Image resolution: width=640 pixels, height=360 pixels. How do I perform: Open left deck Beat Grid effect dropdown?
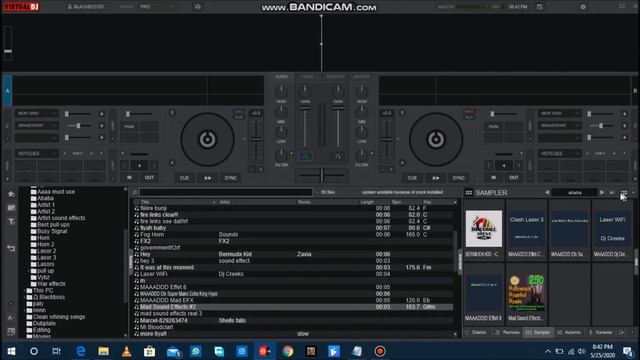pyautogui.click(x=36, y=113)
